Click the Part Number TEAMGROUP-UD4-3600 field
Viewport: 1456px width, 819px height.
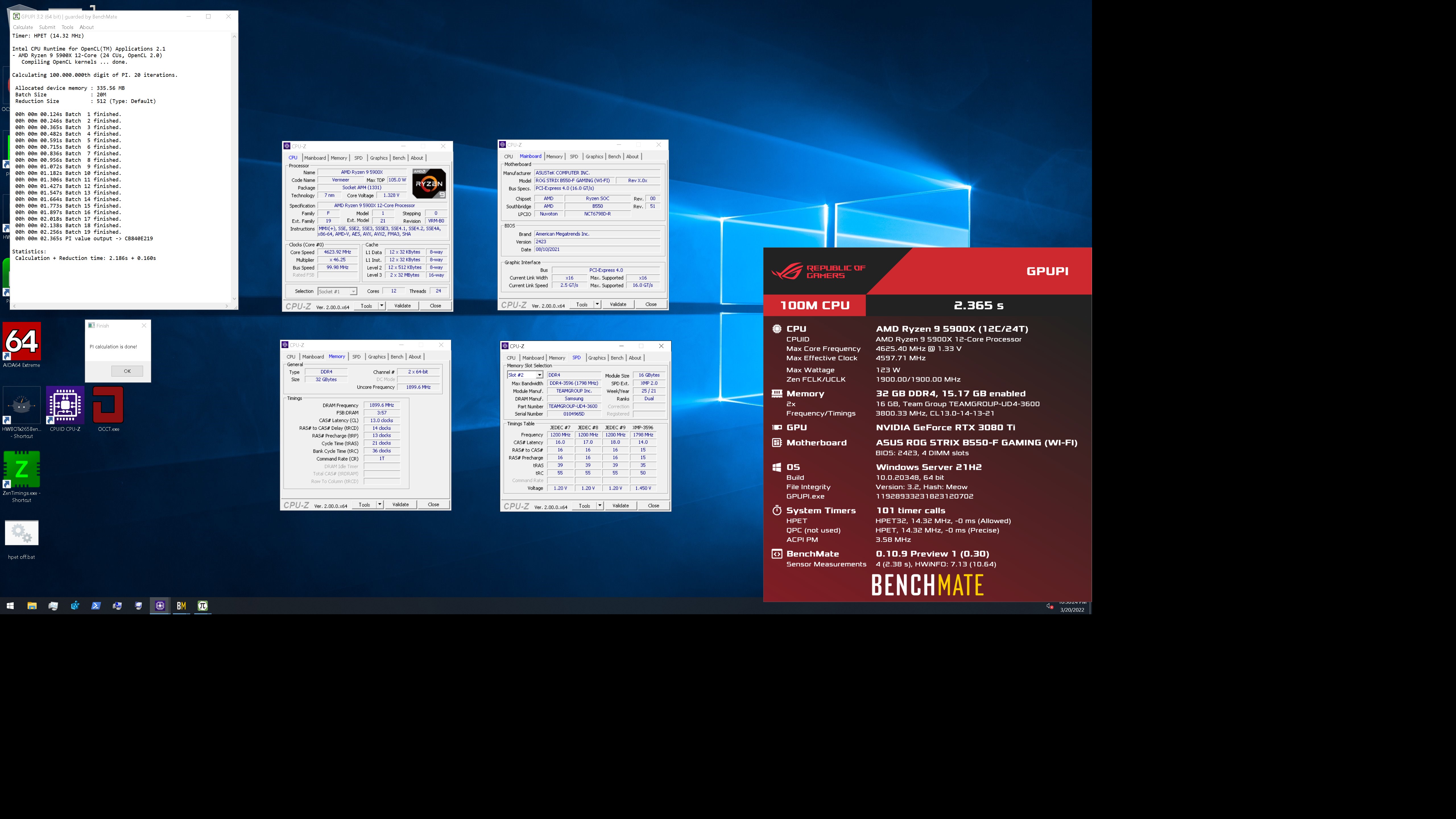click(573, 406)
